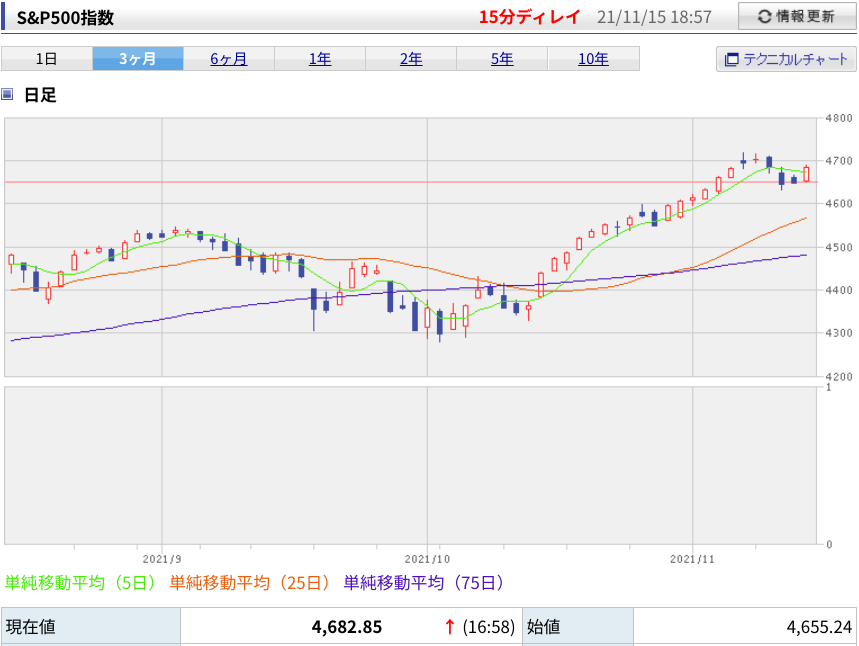
Task: Click the latest red candlestick on the chart
Action: pos(806,174)
